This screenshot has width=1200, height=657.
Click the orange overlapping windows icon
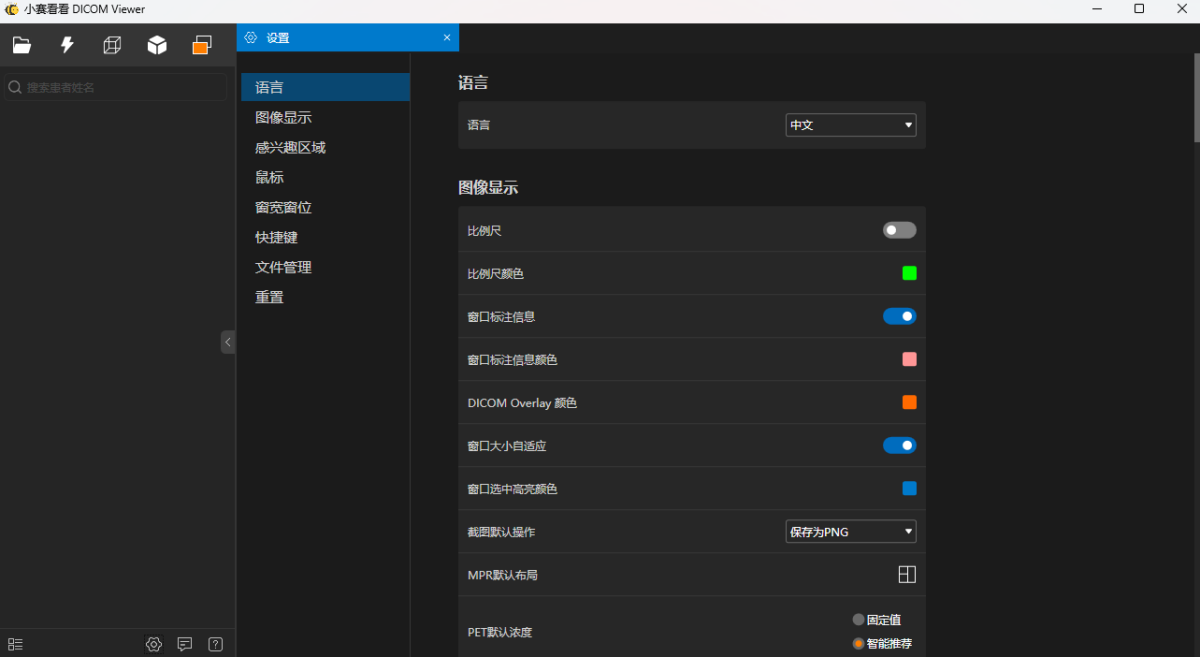click(202, 45)
